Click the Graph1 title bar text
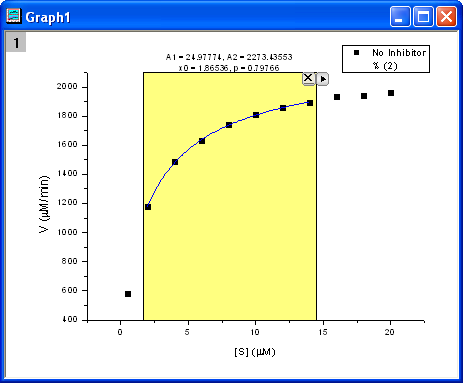The width and height of the screenshot is (463, 383). click(48, 17)
